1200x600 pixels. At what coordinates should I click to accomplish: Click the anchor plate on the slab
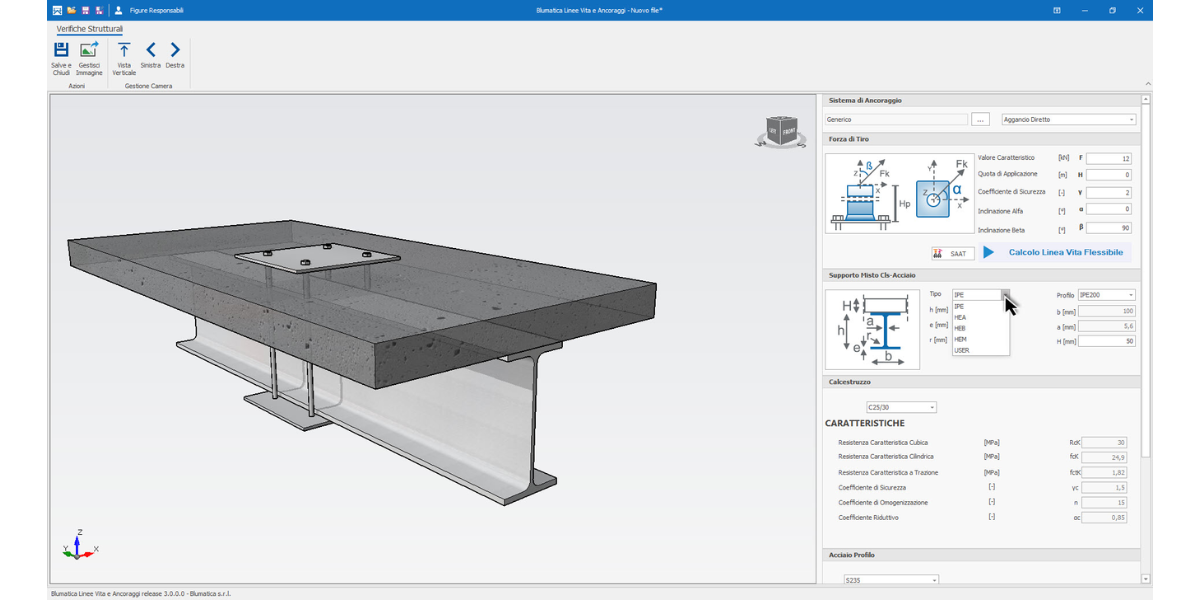[316, 256]
